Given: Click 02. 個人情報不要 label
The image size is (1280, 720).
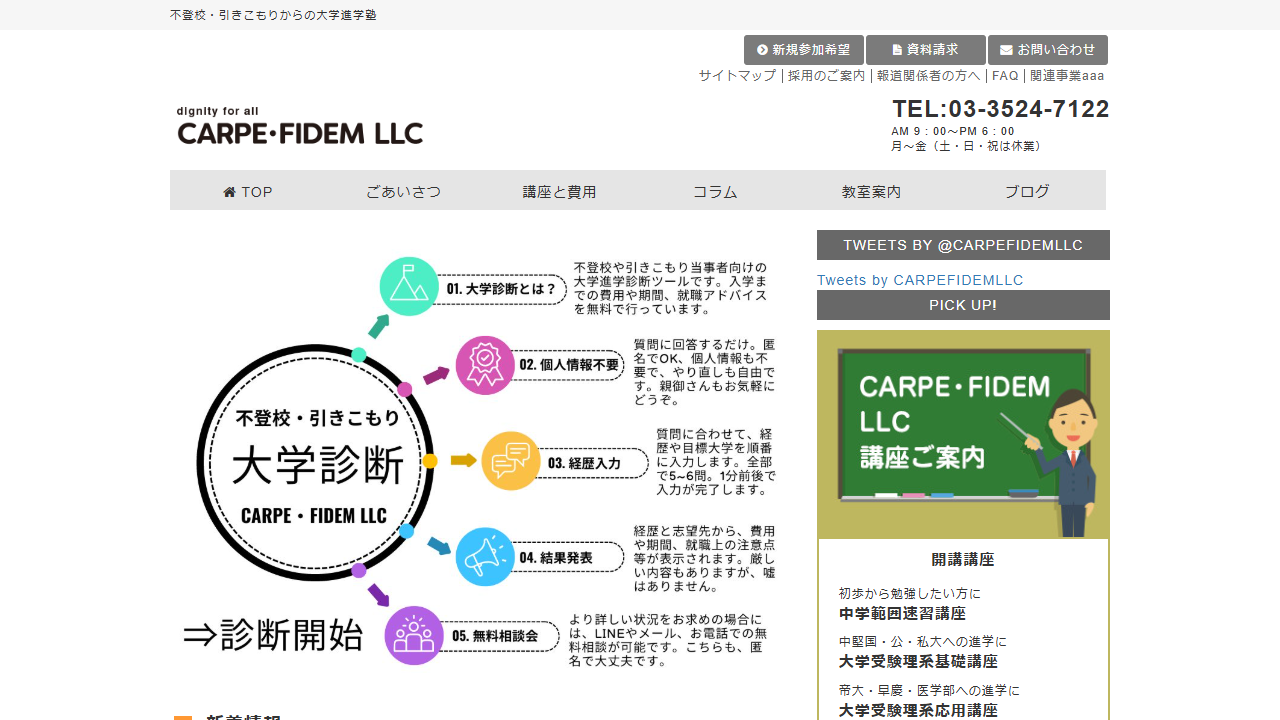Looking at the screenshot, I should (x=570, y=366).
